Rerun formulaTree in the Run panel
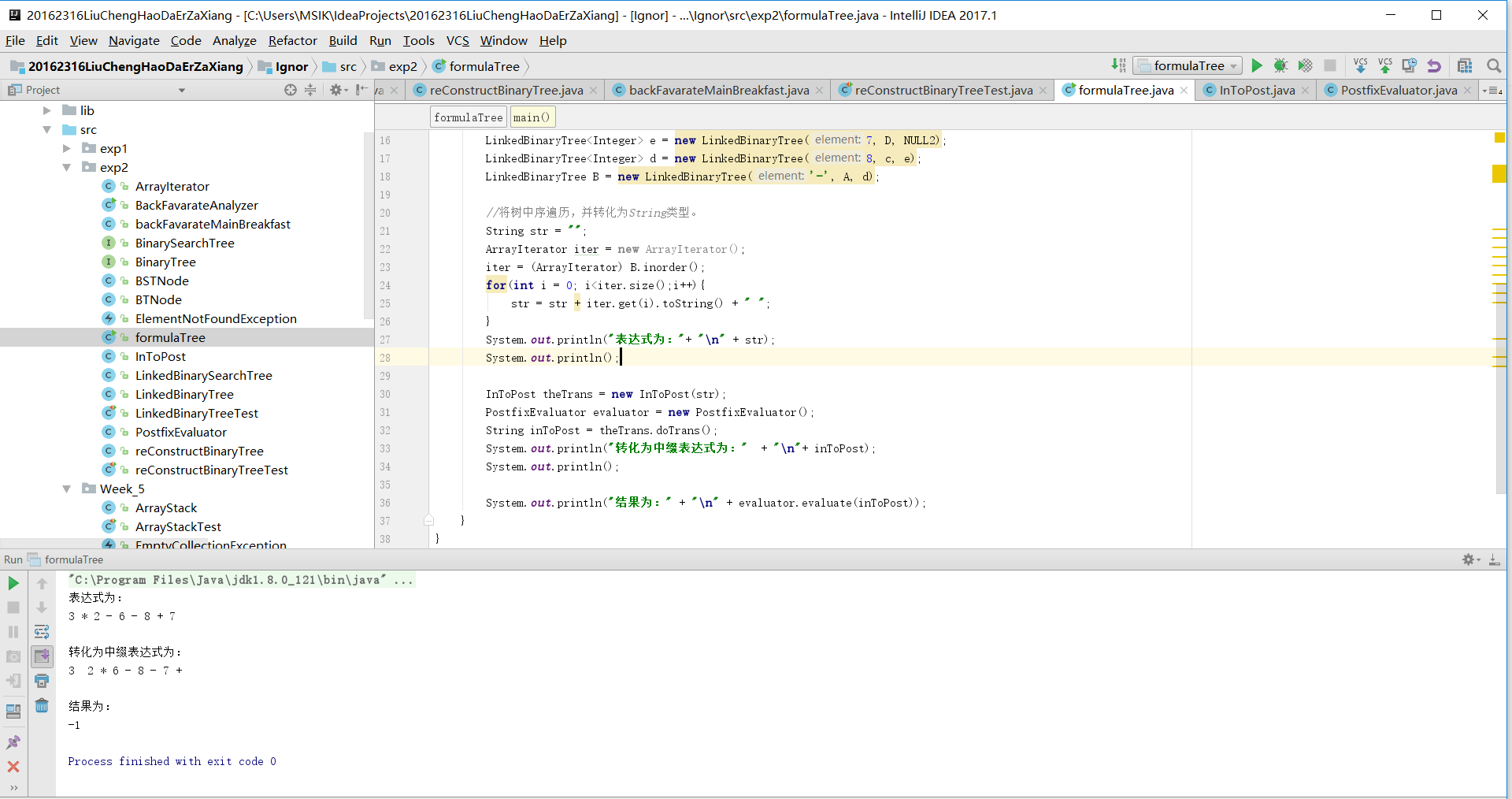 click(13, 583)
